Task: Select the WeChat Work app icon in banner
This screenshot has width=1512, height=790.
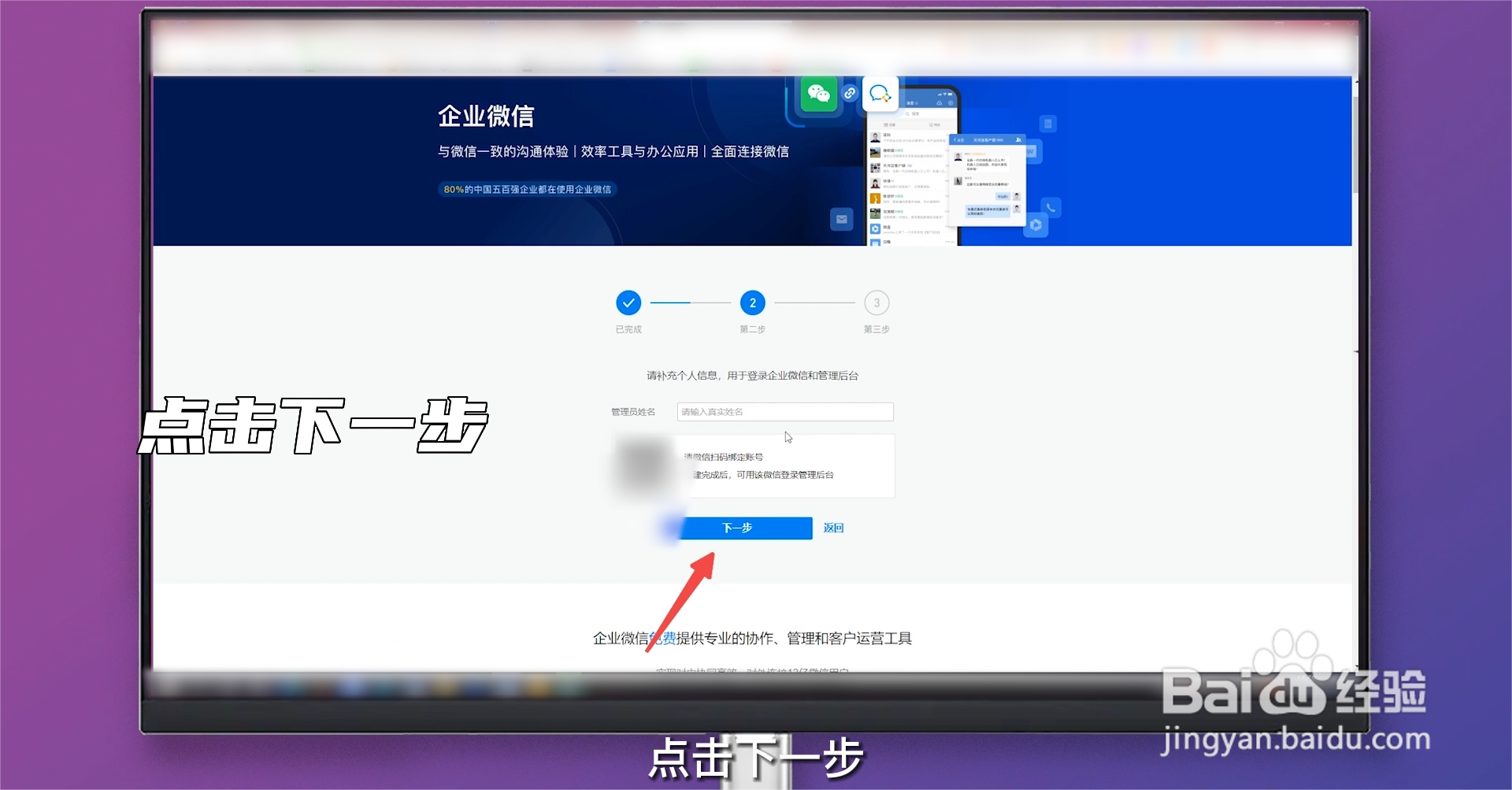Action: 880,95
